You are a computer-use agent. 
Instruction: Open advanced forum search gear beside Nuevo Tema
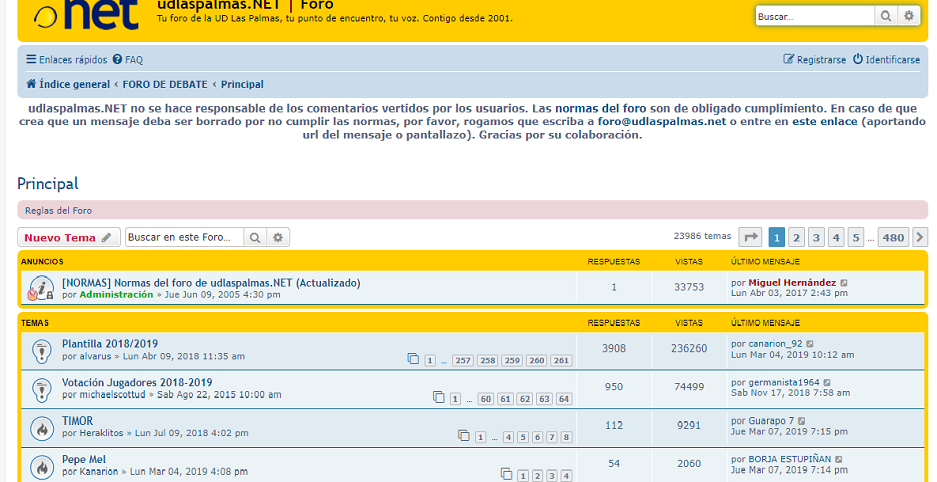coord(279,238)
